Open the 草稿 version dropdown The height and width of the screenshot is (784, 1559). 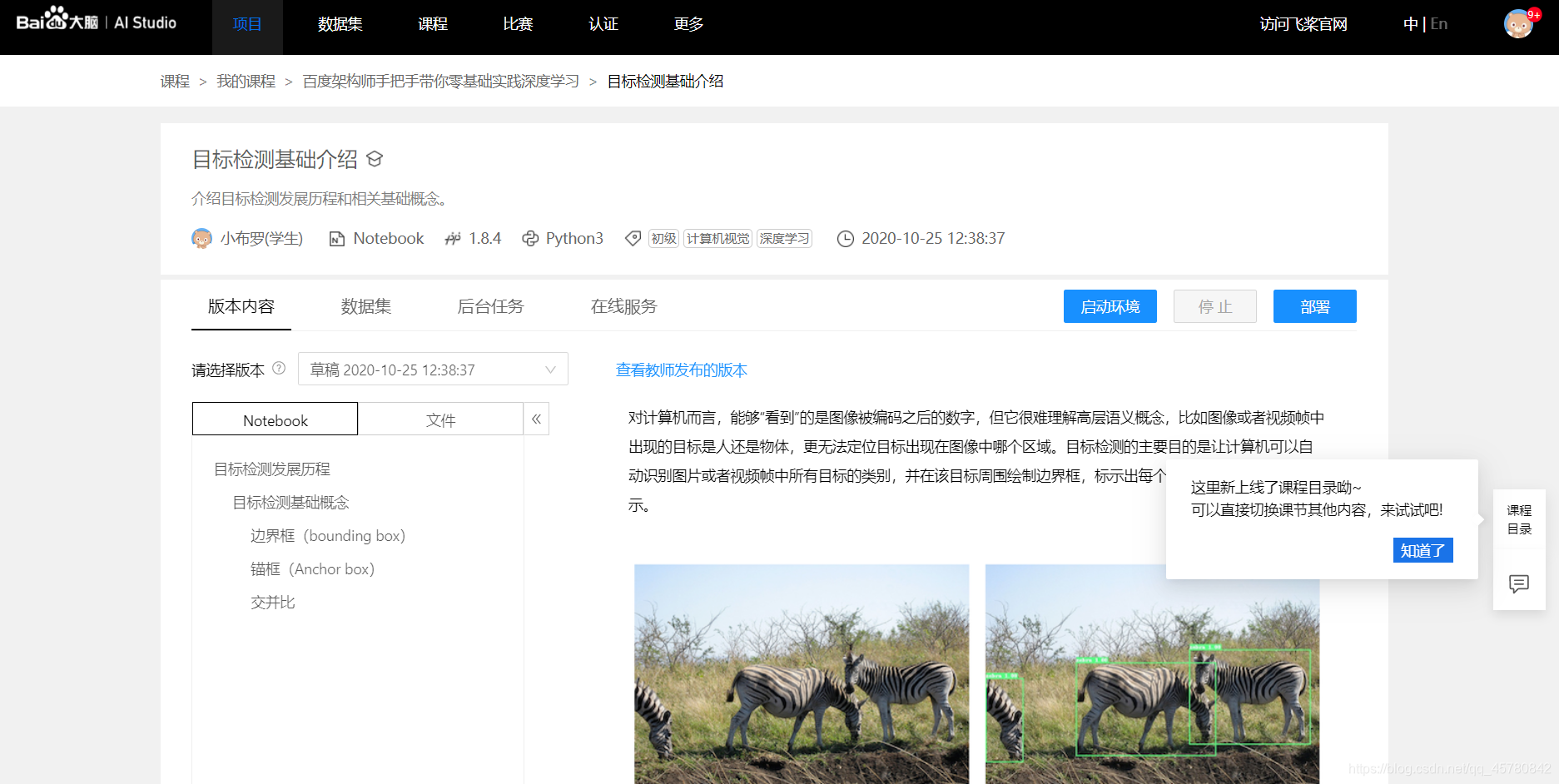click(432, 369)
